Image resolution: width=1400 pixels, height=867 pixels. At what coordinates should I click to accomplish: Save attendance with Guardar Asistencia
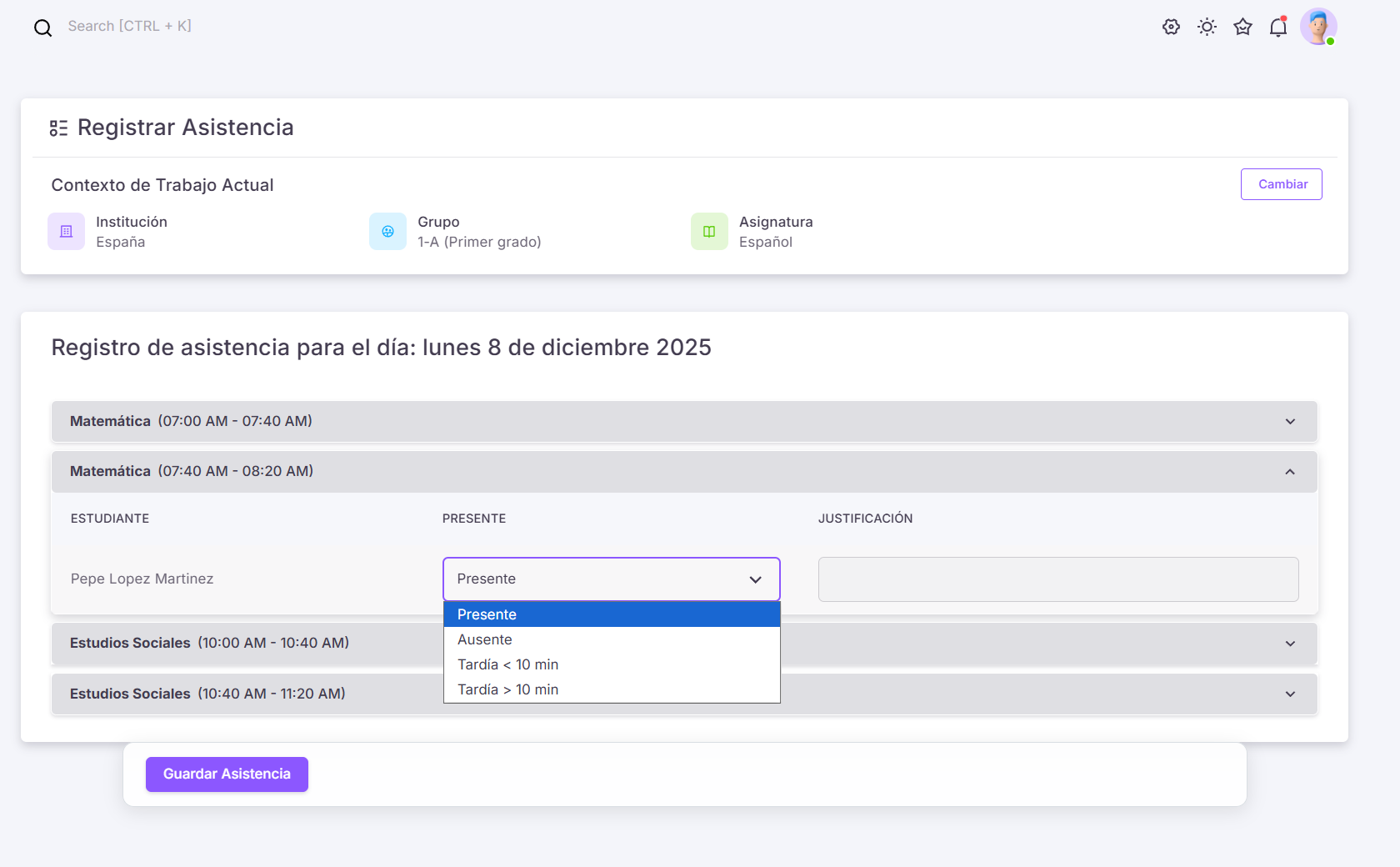[227, 774]
